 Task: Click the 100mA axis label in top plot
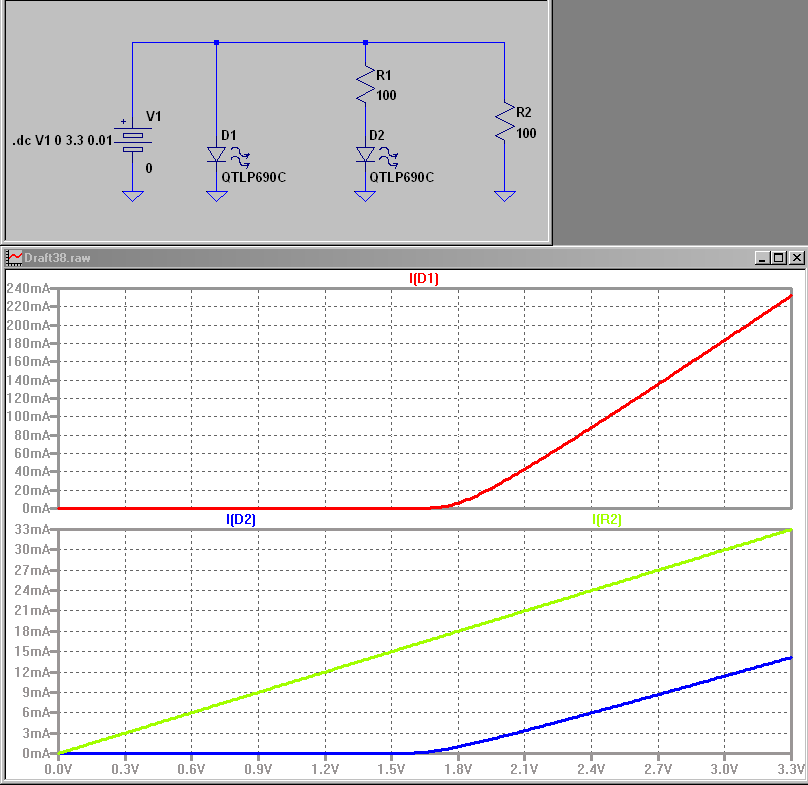coord(28,416)
